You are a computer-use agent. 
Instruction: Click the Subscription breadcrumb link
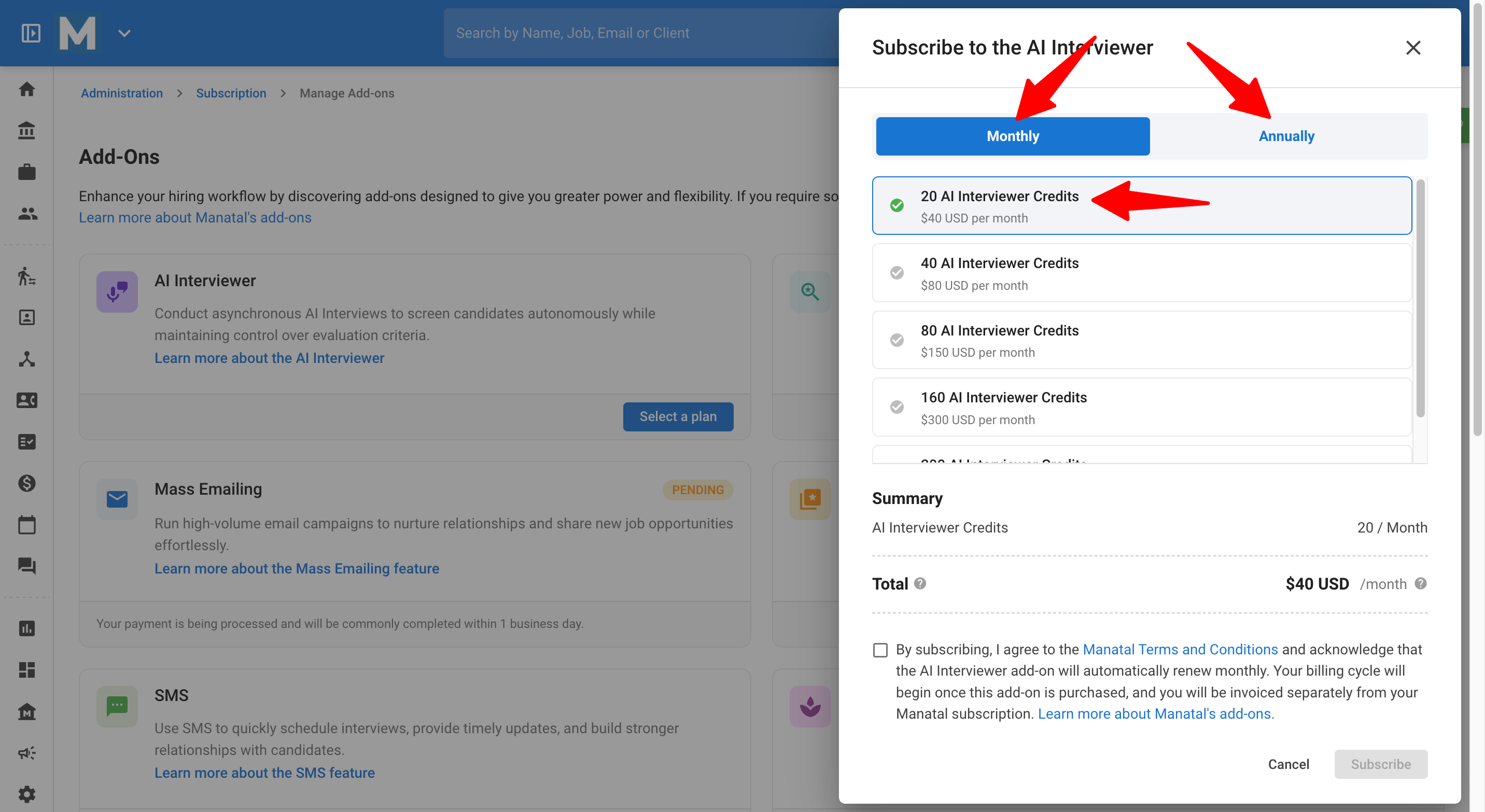[231, 93]
